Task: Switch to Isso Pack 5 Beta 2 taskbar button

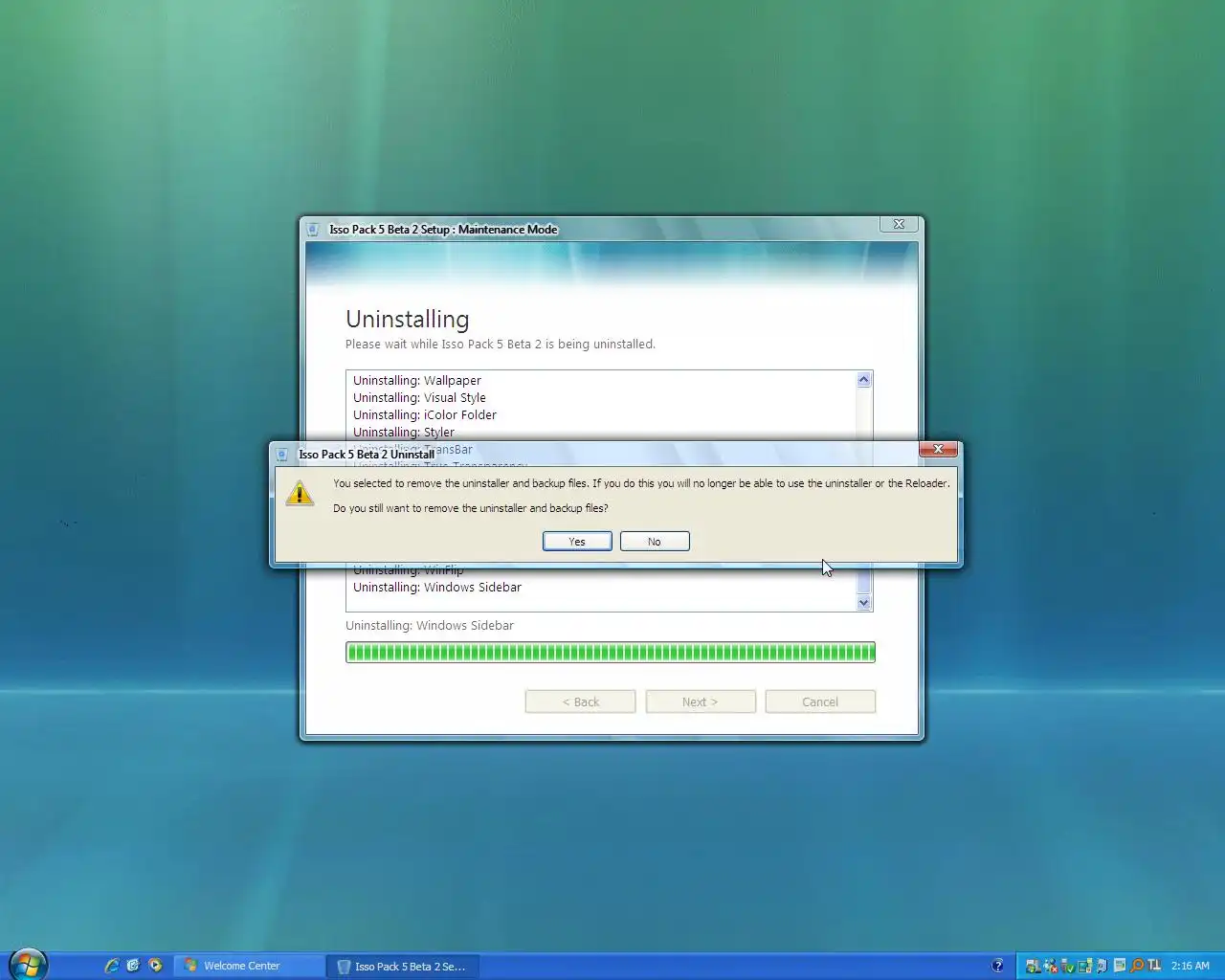Action: [x=402, y=967]
